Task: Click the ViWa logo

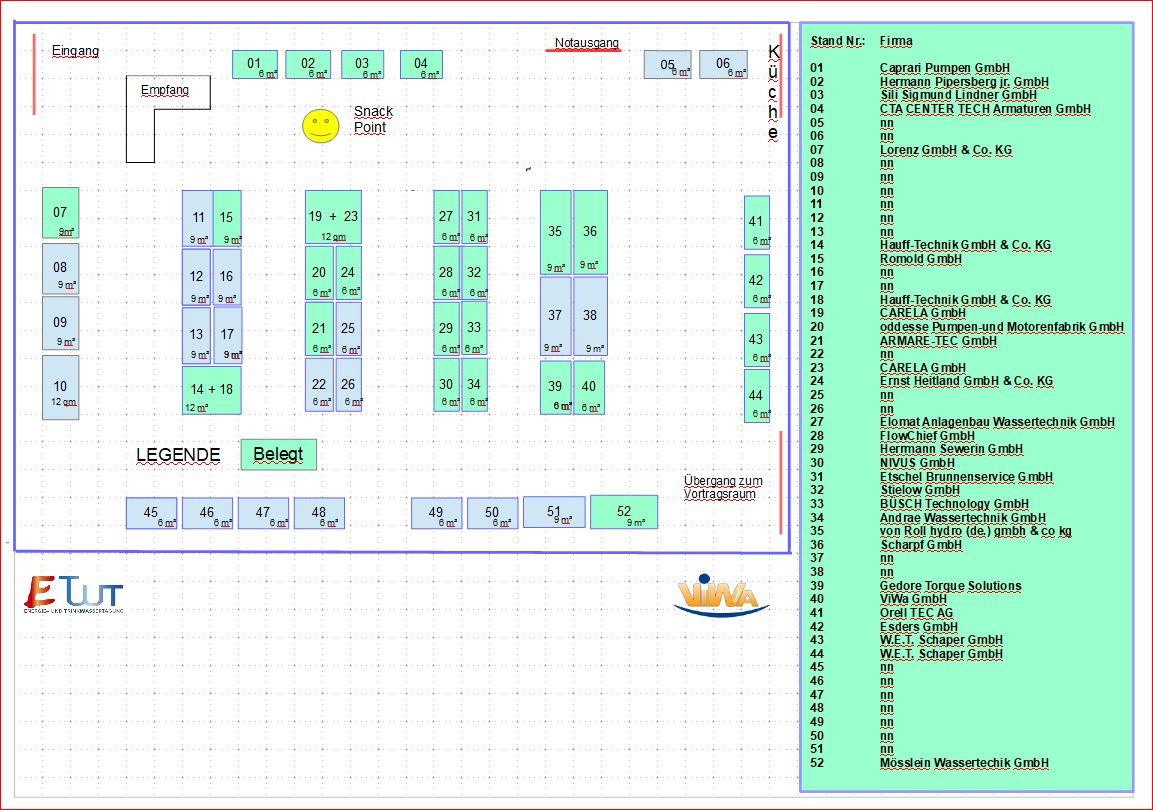Action: [x=721, y=595]
